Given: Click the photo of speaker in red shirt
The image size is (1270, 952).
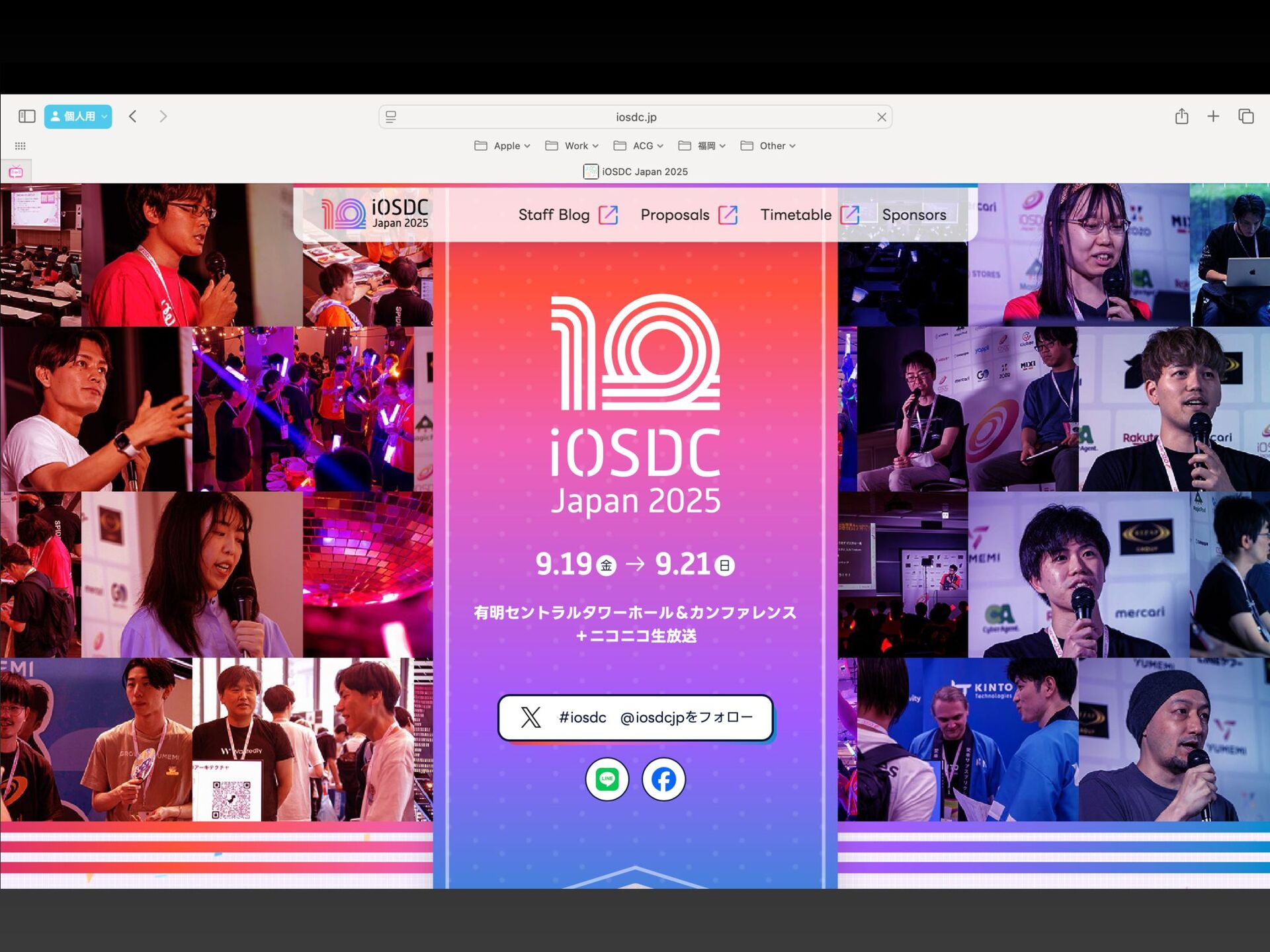Looking at the screenshot, I should pos(192,255).
